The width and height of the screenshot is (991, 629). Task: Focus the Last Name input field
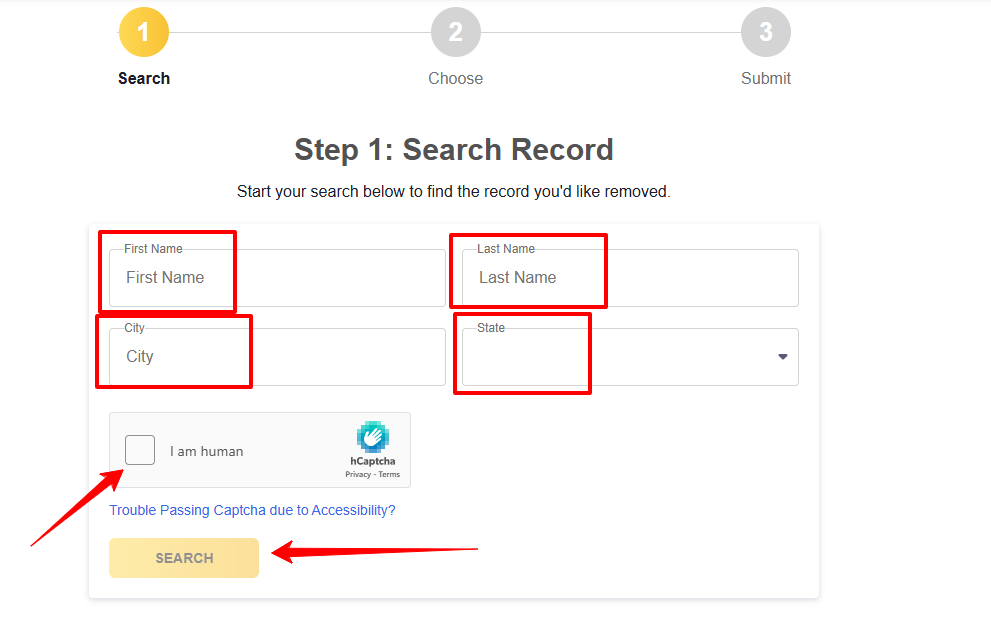coord(630,278)
